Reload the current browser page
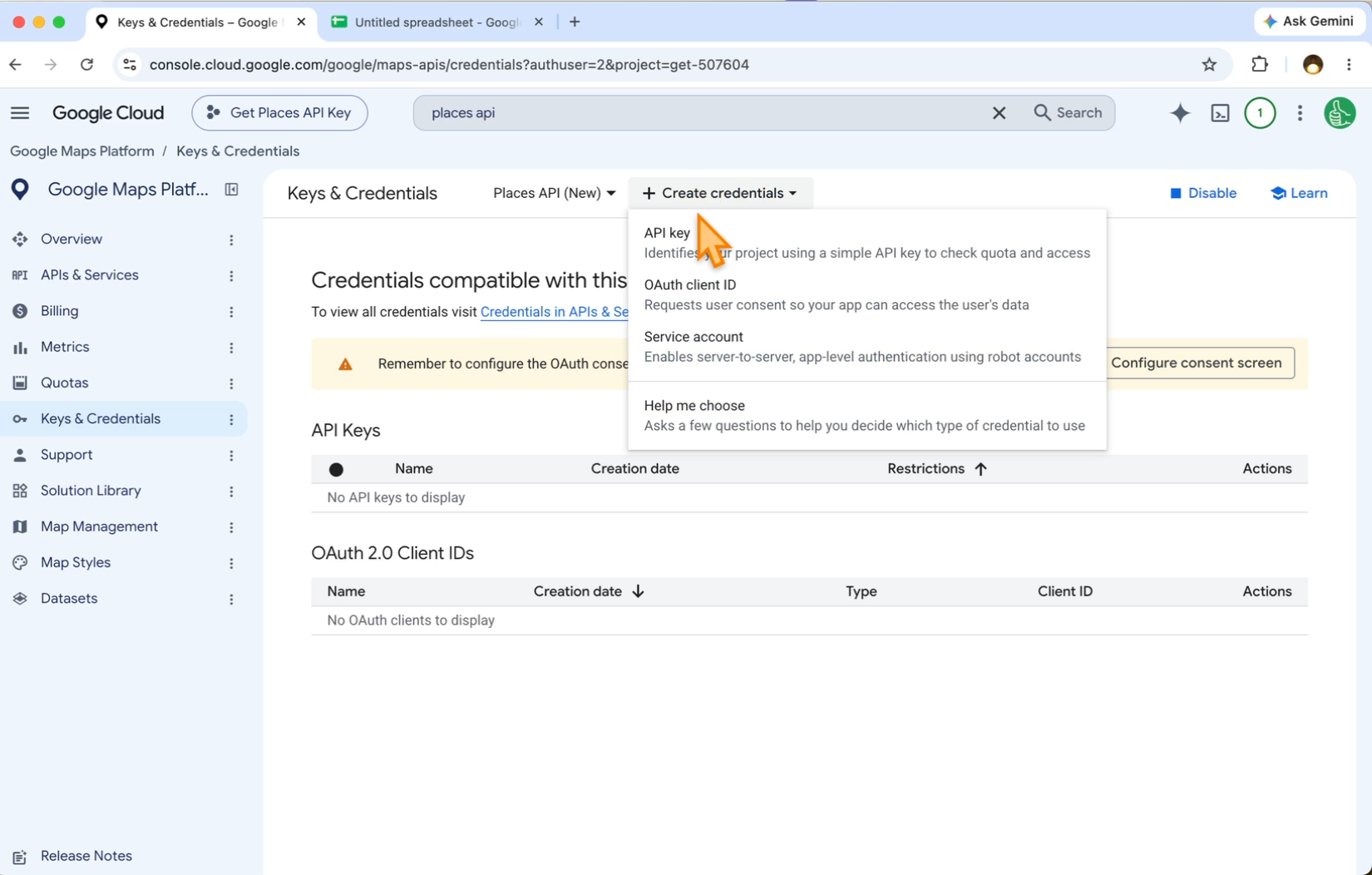Viewport: 1372px width, 875px height. tap(86, 65)
